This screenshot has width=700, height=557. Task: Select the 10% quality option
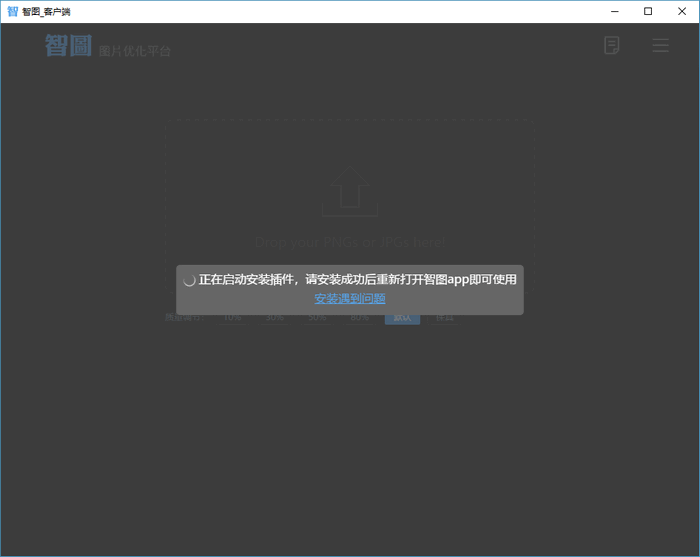click(233, 318)
